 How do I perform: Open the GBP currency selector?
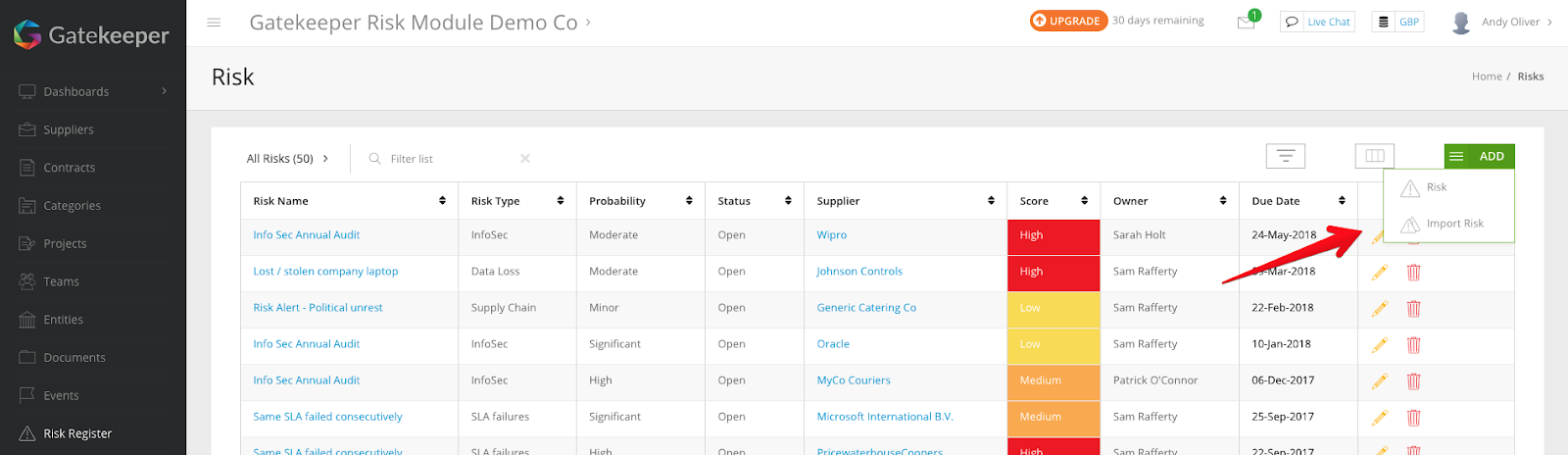pyautogui.click(x=1396, y=22)
